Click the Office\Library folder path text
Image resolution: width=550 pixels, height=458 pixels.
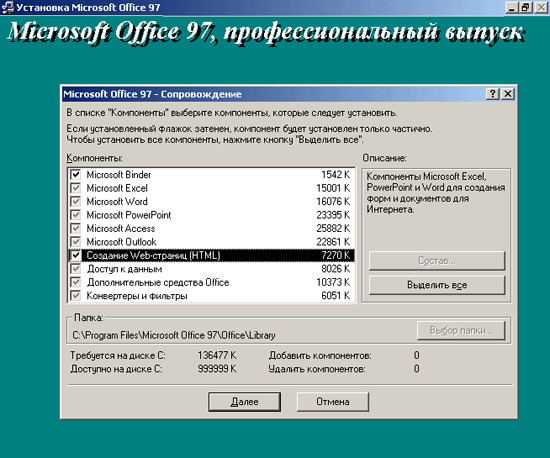pyautogui.click(x=174, y=335)
